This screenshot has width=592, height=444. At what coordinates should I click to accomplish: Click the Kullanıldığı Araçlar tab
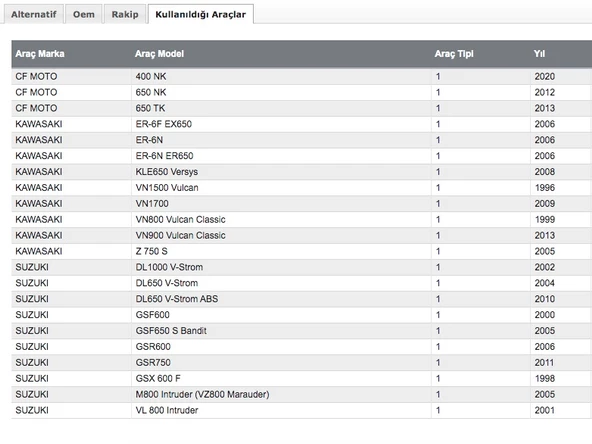[200, 14]
